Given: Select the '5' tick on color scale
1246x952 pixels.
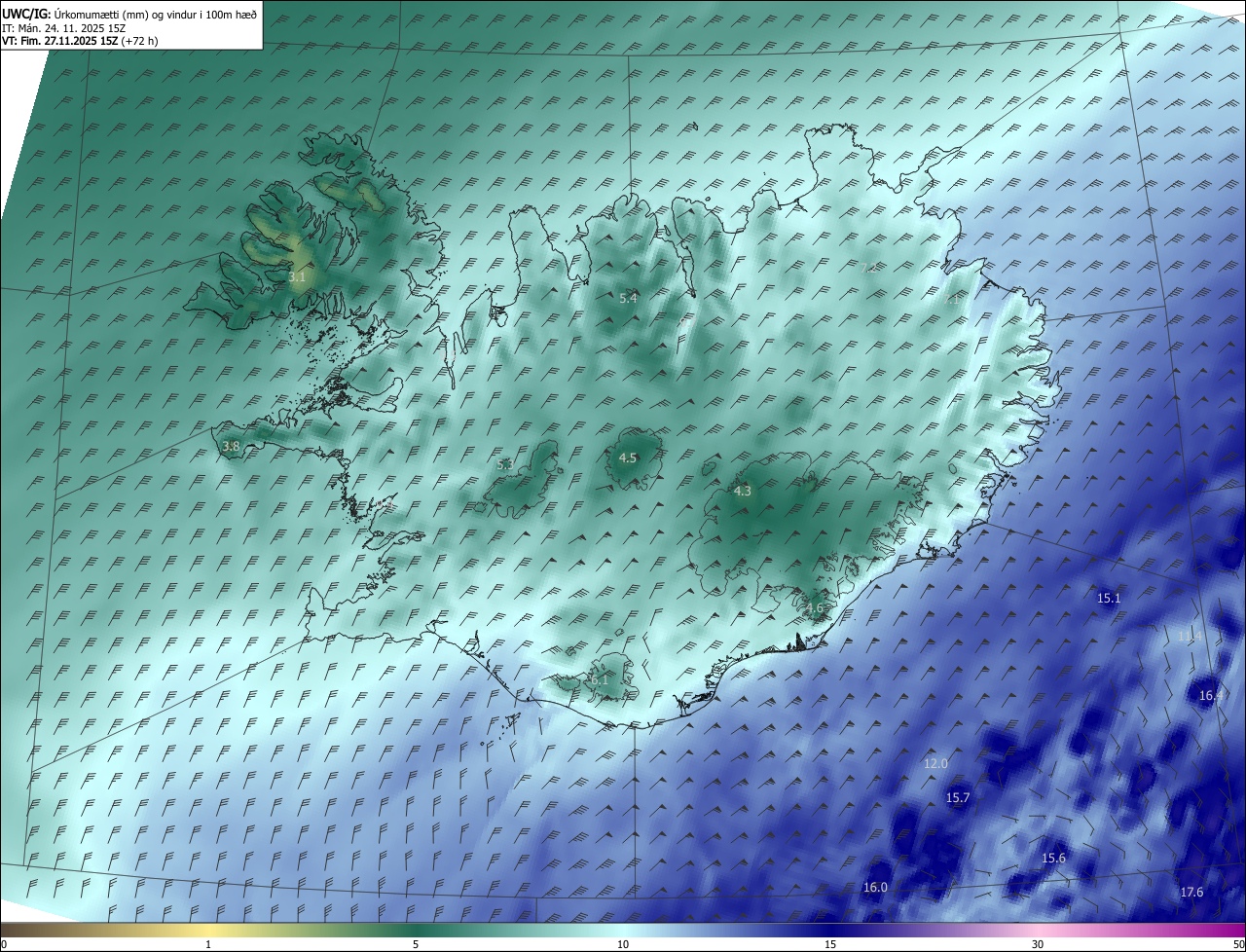Looking at the screenshot, I should pos(416,944).
